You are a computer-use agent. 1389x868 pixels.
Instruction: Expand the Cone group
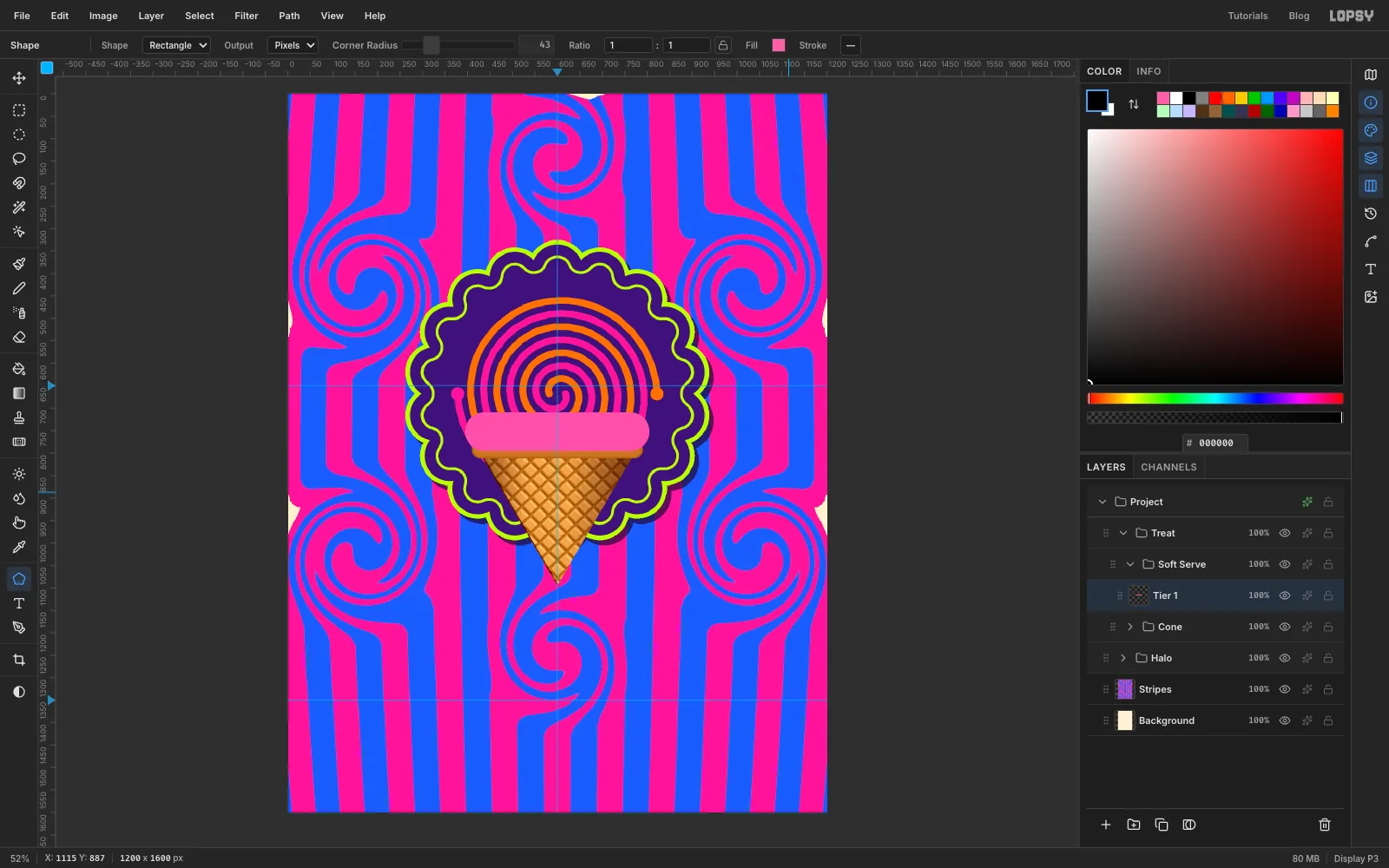click(1130, 627)
